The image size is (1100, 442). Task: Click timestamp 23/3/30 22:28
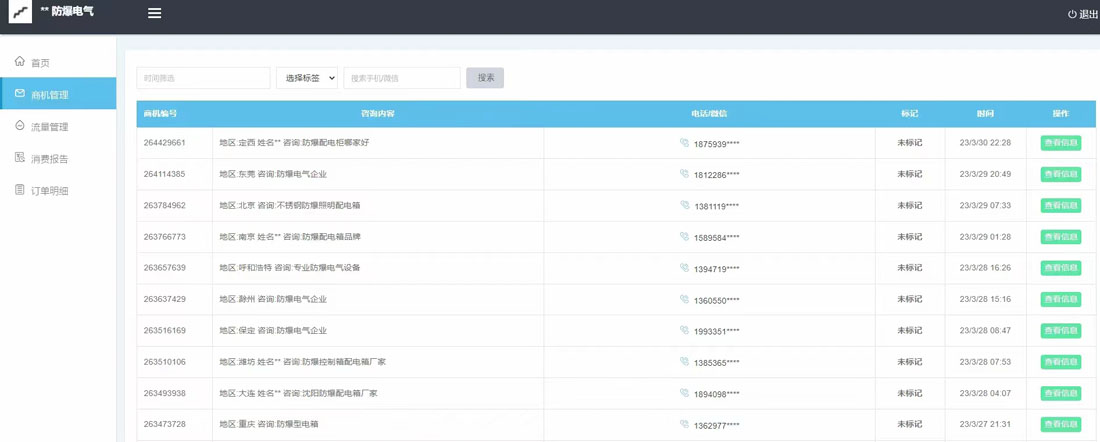pos(985,142)
